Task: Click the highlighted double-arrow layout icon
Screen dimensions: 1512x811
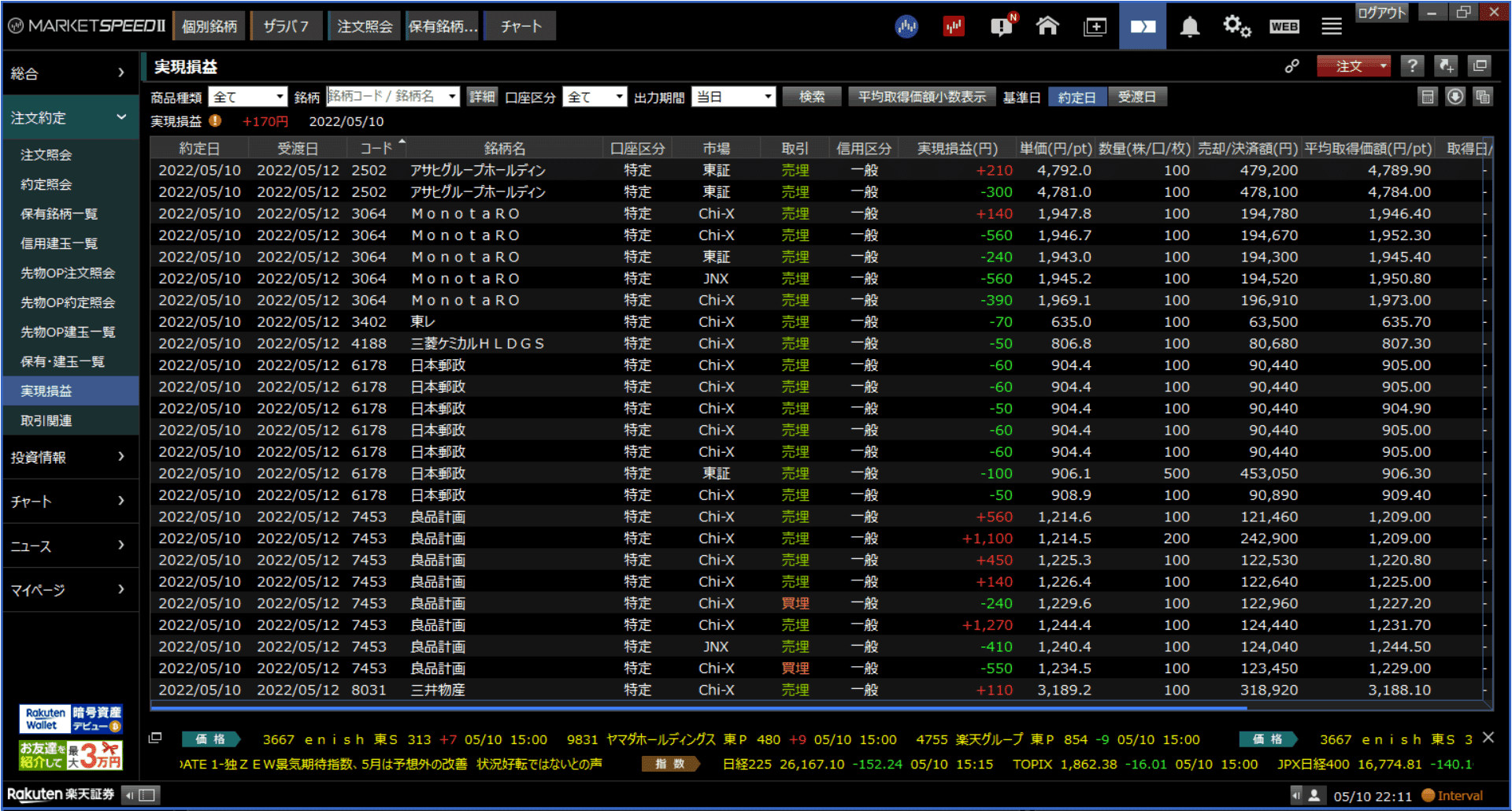Action: 1143,27
